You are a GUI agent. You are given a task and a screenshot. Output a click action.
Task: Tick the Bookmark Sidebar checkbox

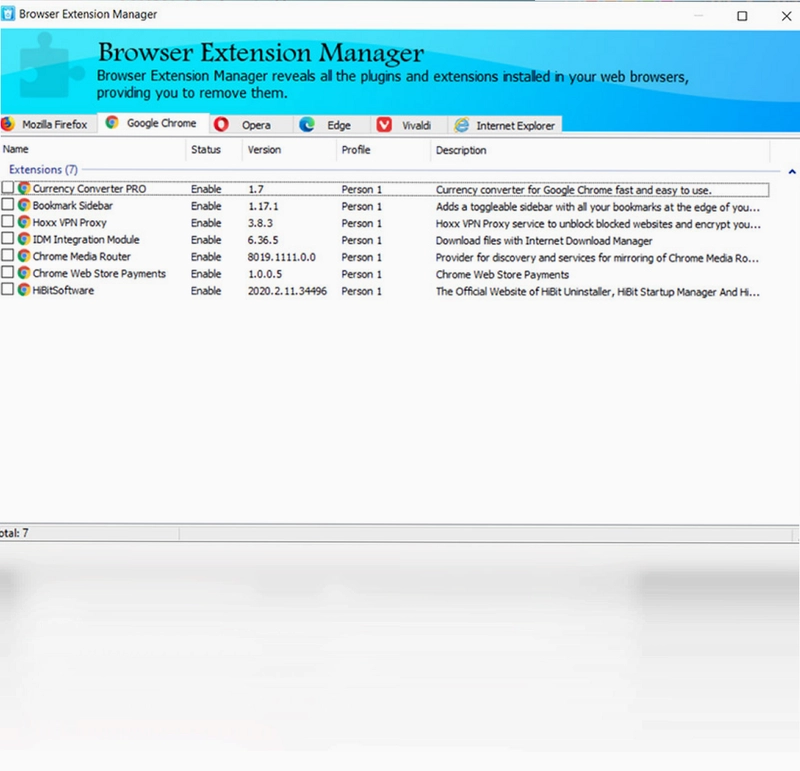(7, 205)
